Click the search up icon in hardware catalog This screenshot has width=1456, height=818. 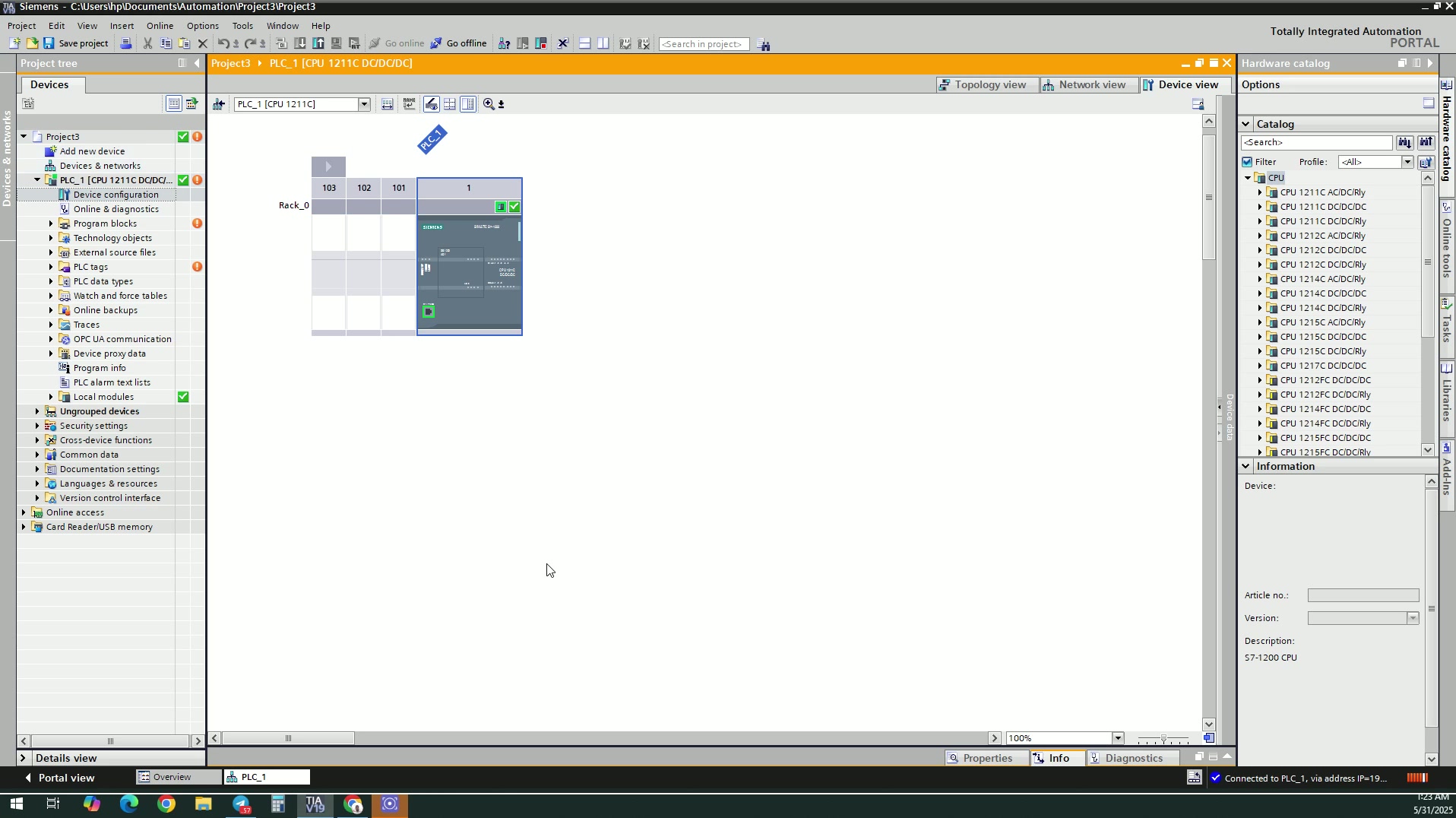click(x=1426, y=142)
